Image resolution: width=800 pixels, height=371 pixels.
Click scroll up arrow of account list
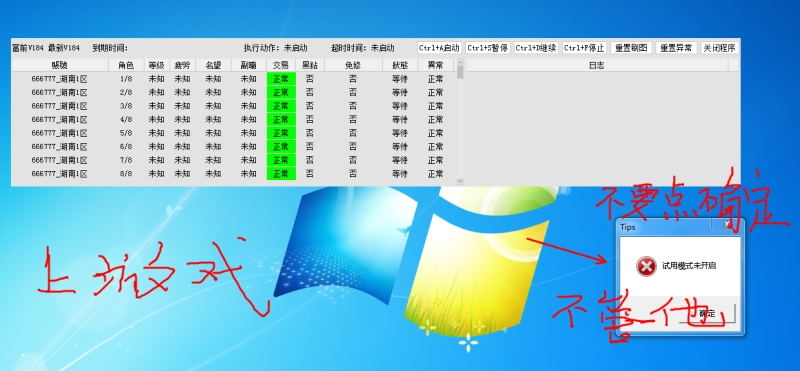pos(460,62)
